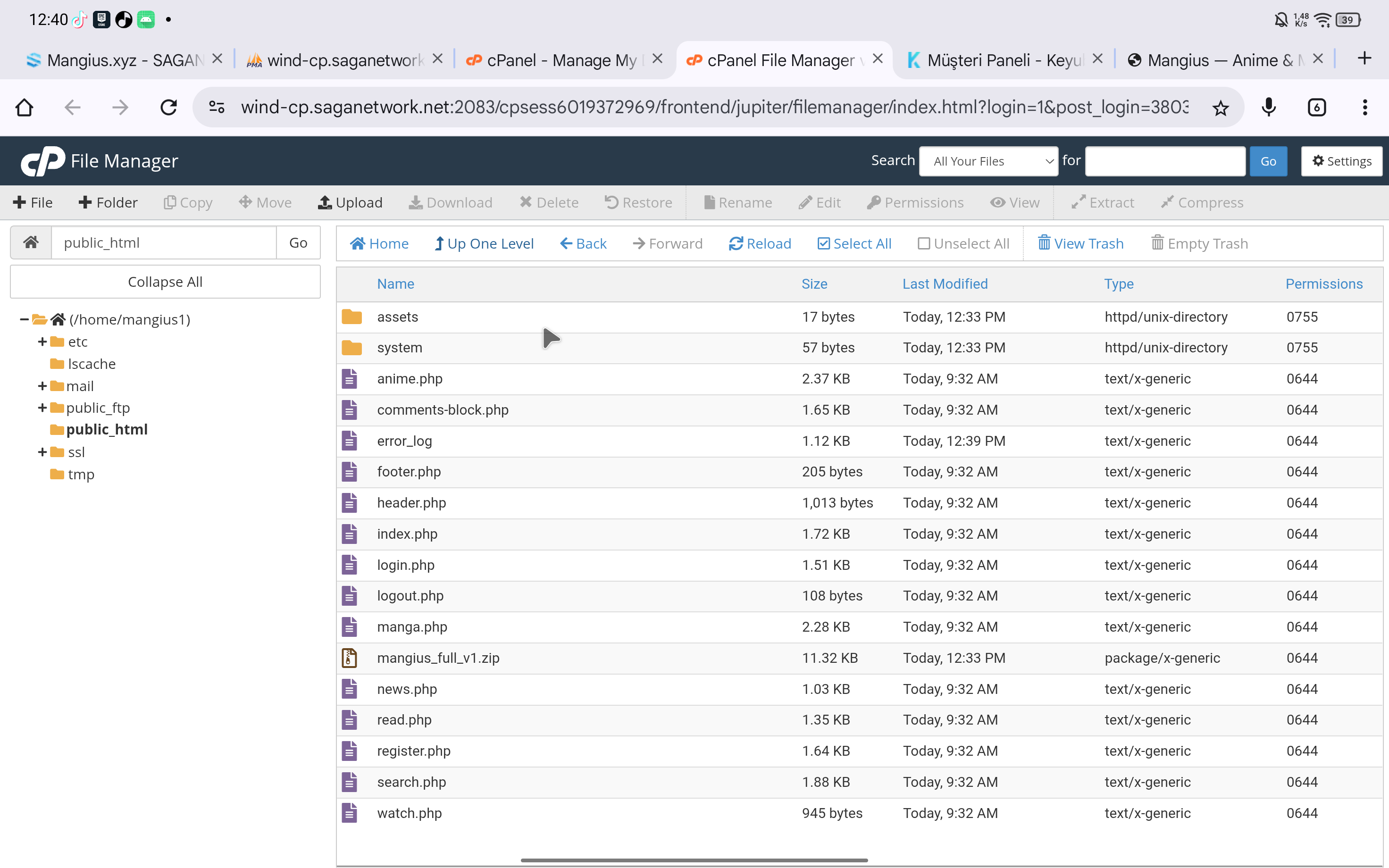Screen dimensions: 1389x868
Task: Open the mangius_full_v1.zip archive icon
Action: click(350, 658)
